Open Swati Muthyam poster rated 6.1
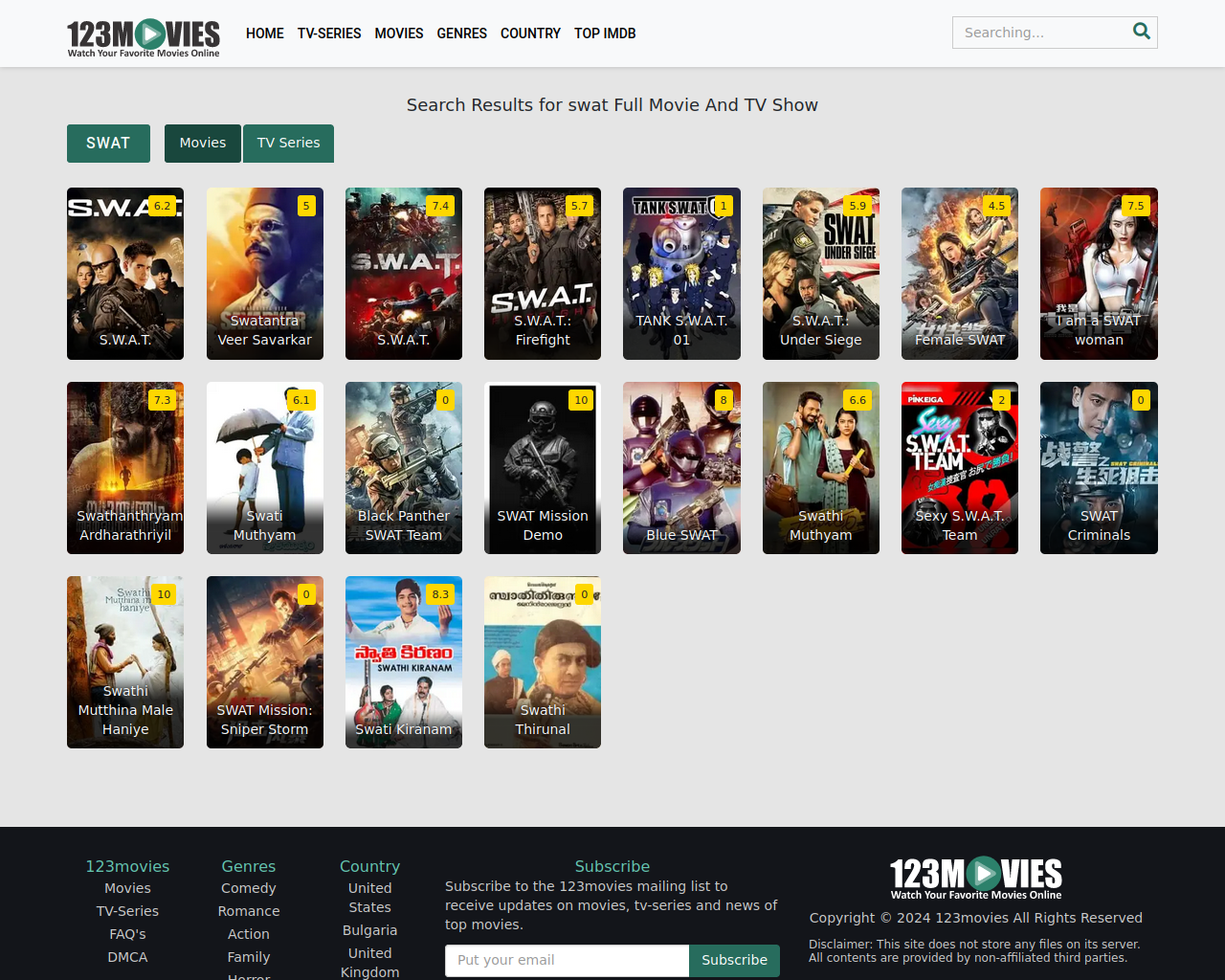1225x980 pixels. (x=265, y=468)
